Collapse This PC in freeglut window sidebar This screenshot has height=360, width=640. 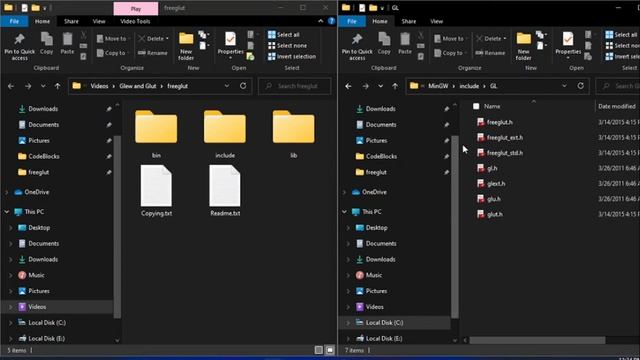(7, 212)
